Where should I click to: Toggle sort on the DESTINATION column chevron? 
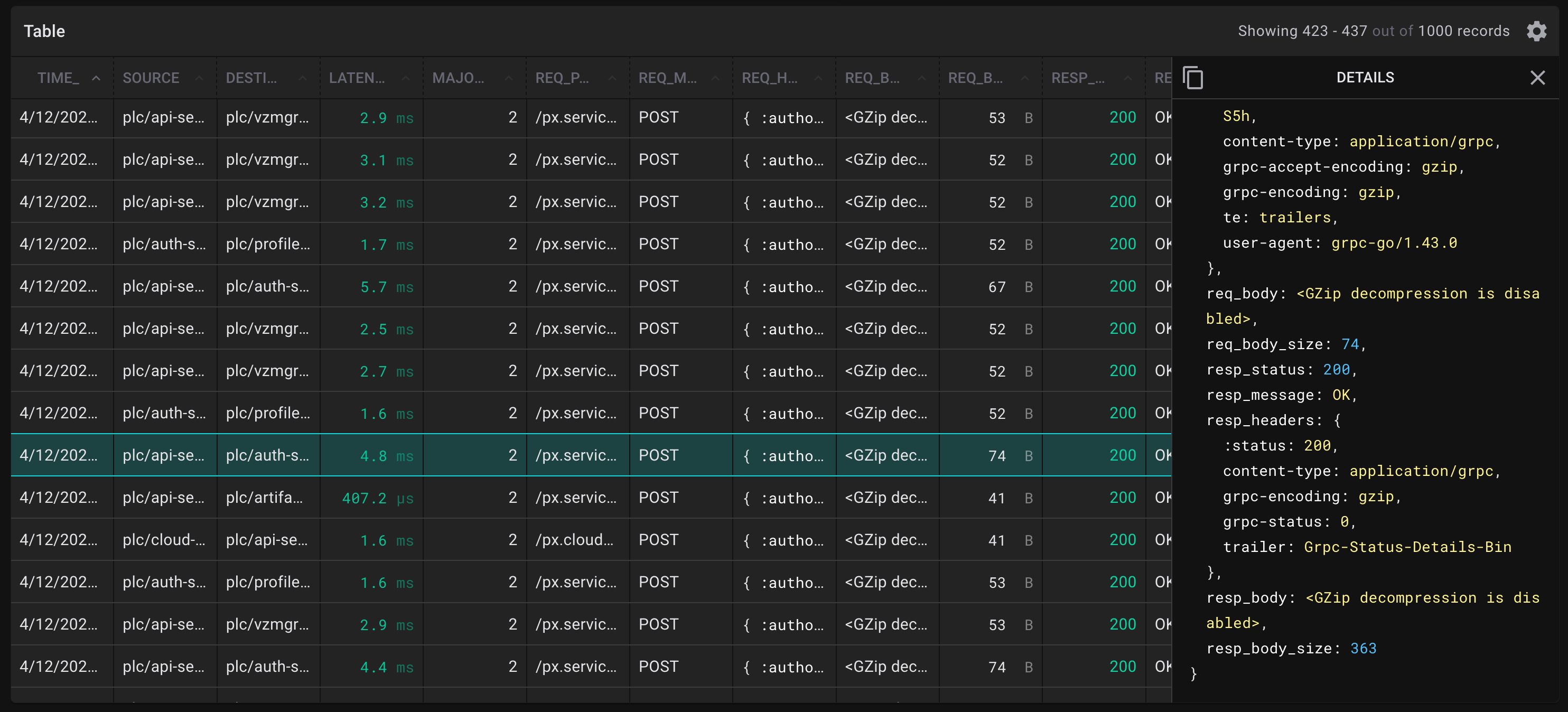(x=303, y=78)
